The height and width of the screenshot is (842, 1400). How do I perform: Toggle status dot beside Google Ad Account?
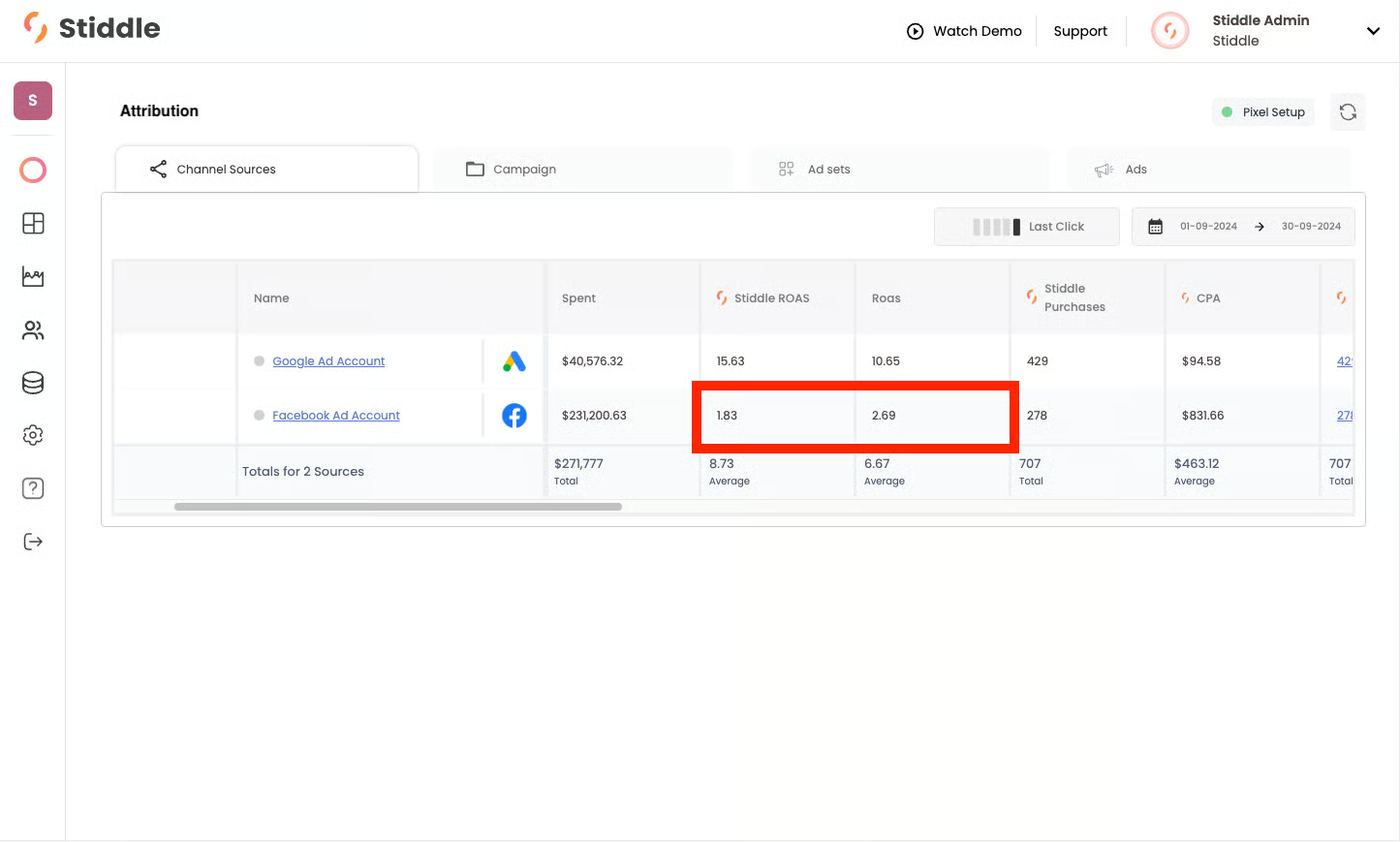click(259, 361)
